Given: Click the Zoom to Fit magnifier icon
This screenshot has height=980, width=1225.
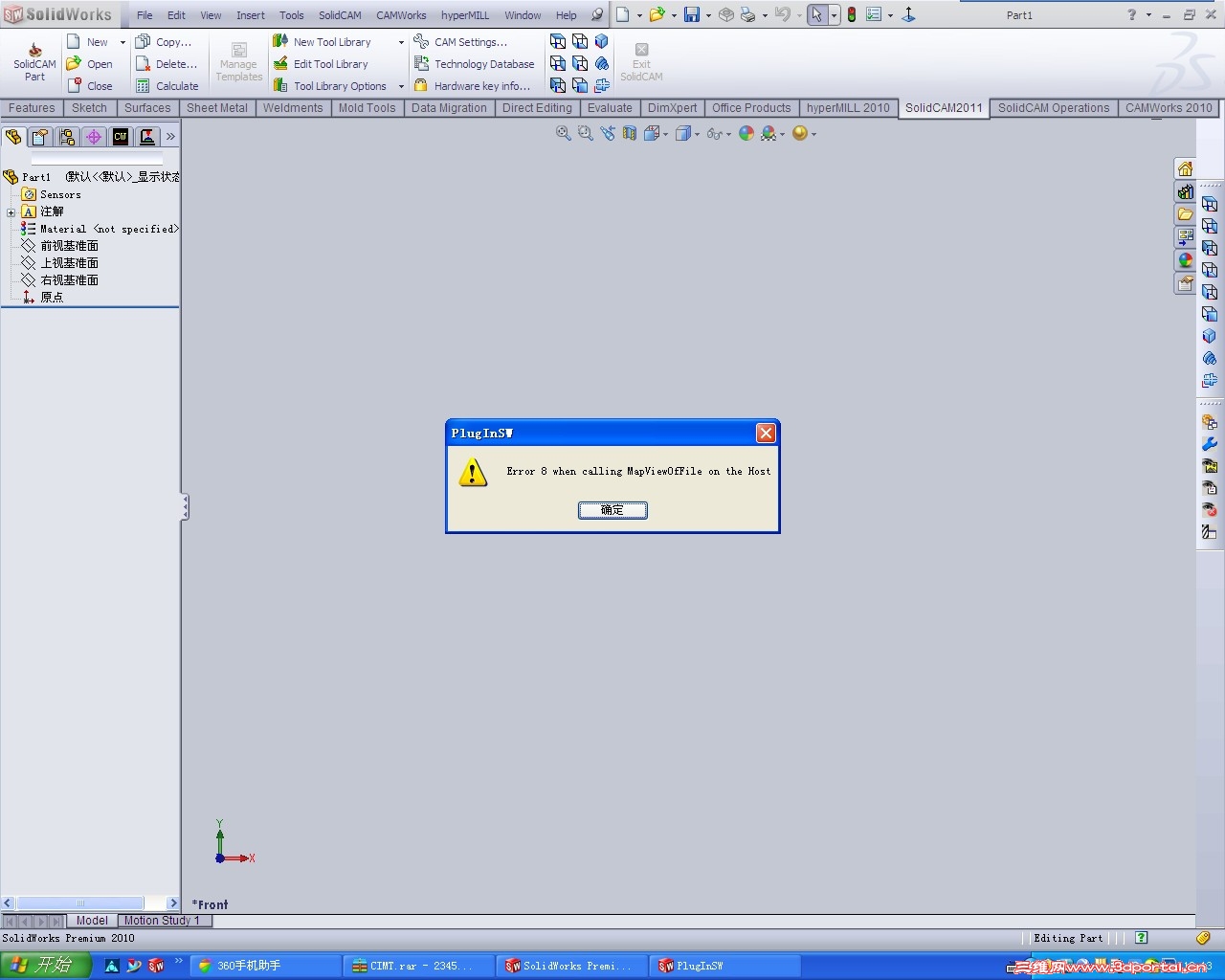Looking at the screenshot, I should click(x=564, y=134).
